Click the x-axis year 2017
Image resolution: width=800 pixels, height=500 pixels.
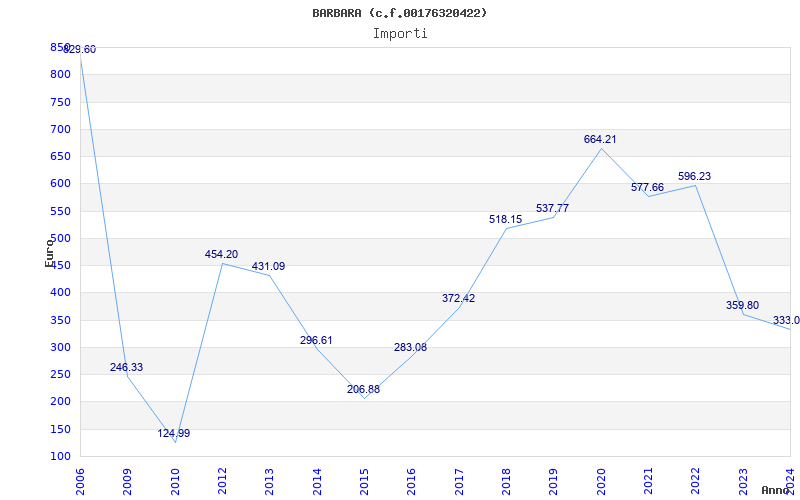[459, 482]
